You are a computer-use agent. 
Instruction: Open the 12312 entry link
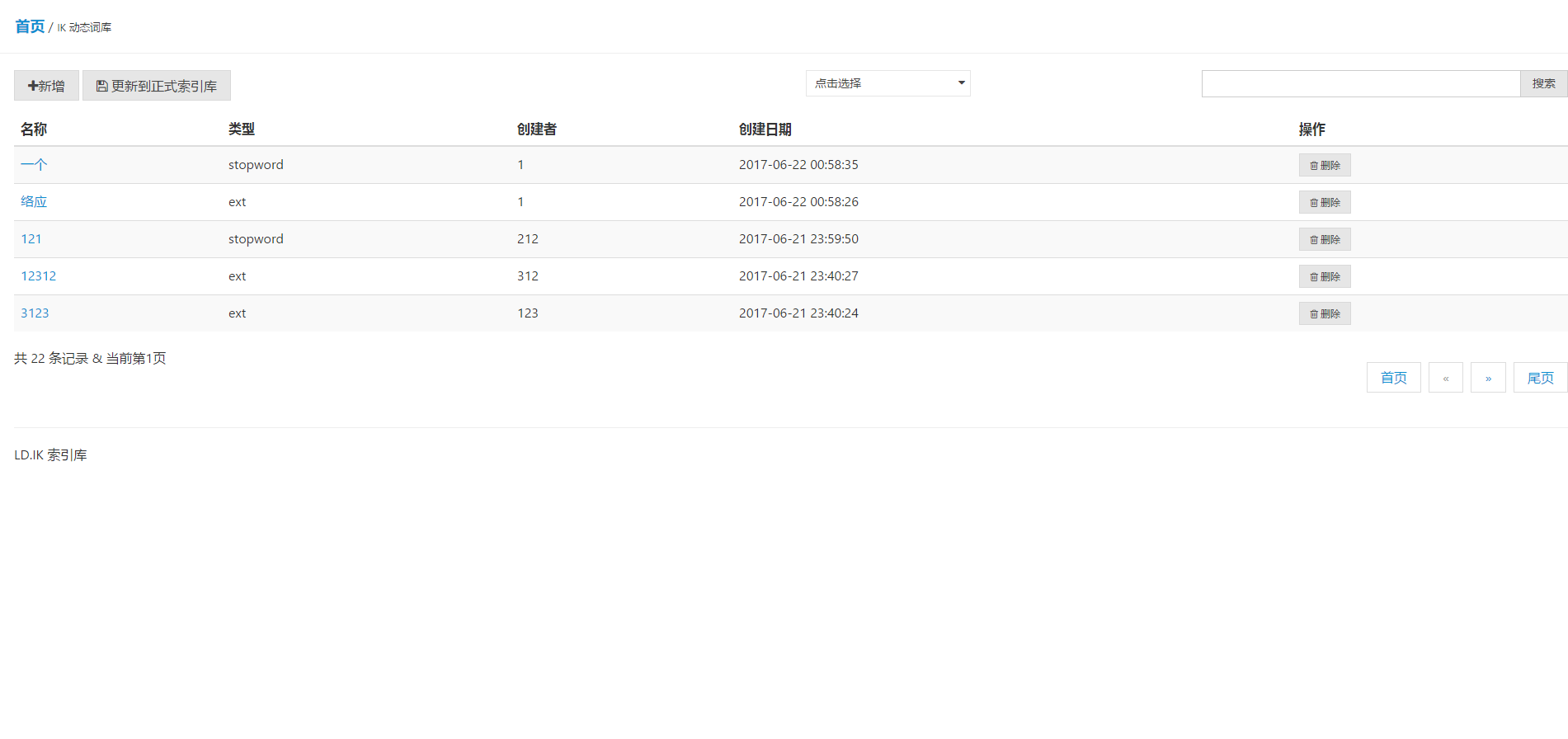click(39, 276)
